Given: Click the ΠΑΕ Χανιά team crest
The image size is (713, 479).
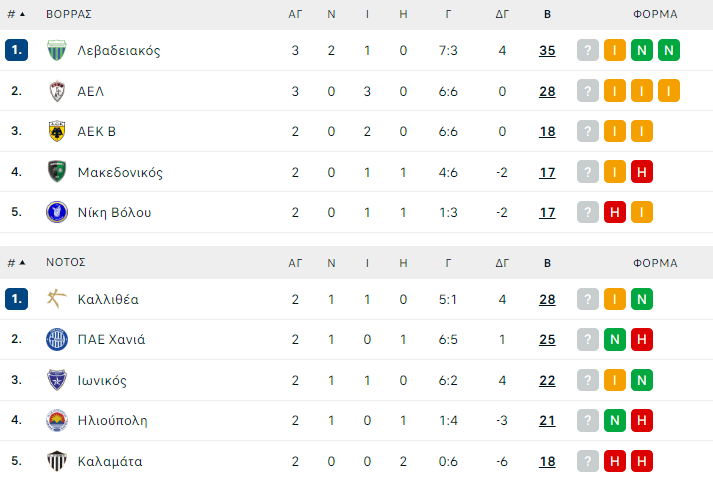Looking at the screenshot, I should tap(57, 339).
